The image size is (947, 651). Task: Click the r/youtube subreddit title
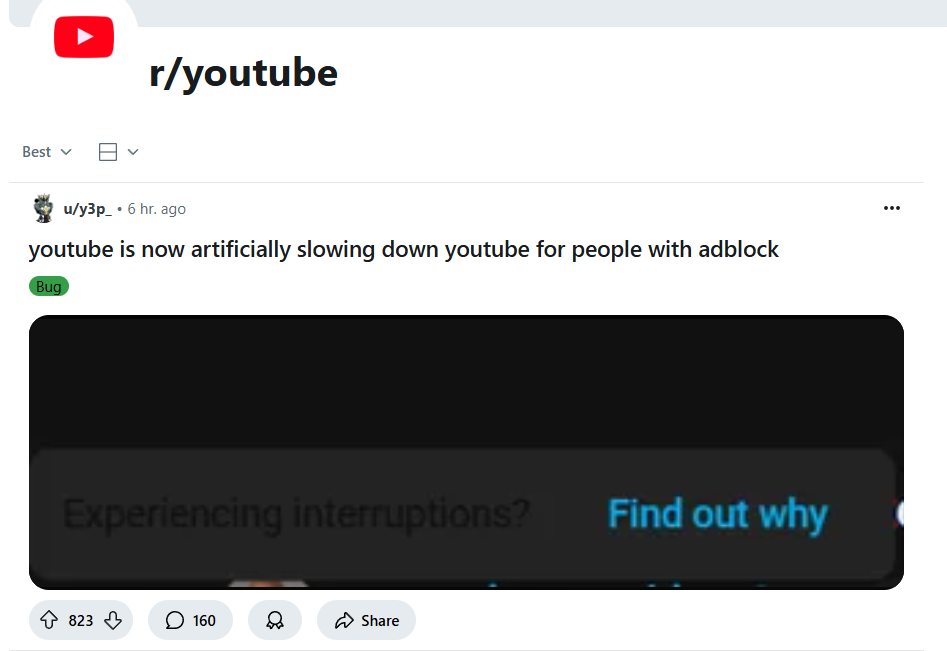(x=243, y=74)
